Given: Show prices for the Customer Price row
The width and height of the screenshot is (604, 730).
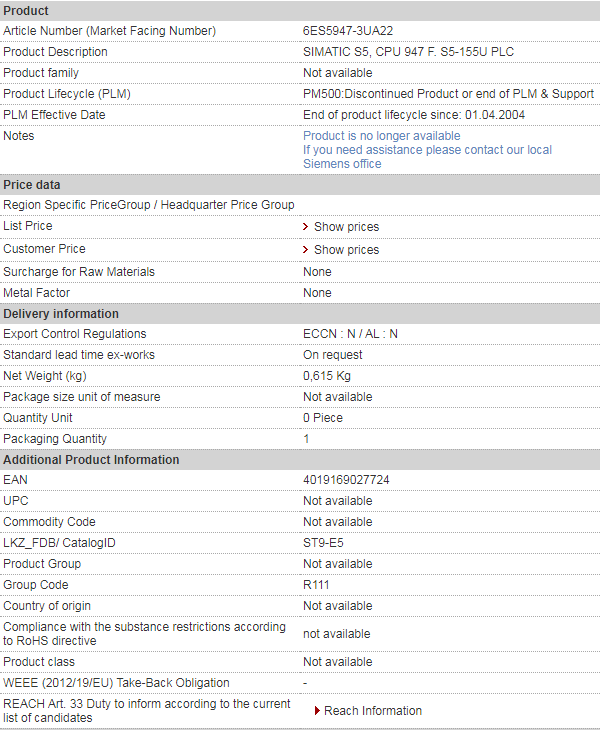Looking at the screenshot, I should 346,249.
